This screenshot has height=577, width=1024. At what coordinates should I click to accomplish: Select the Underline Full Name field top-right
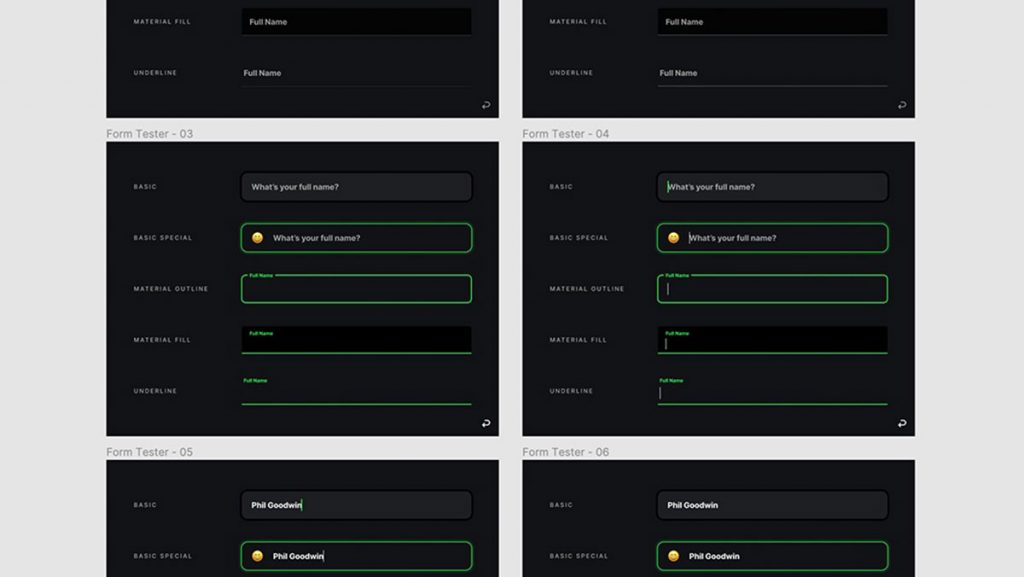772,73
